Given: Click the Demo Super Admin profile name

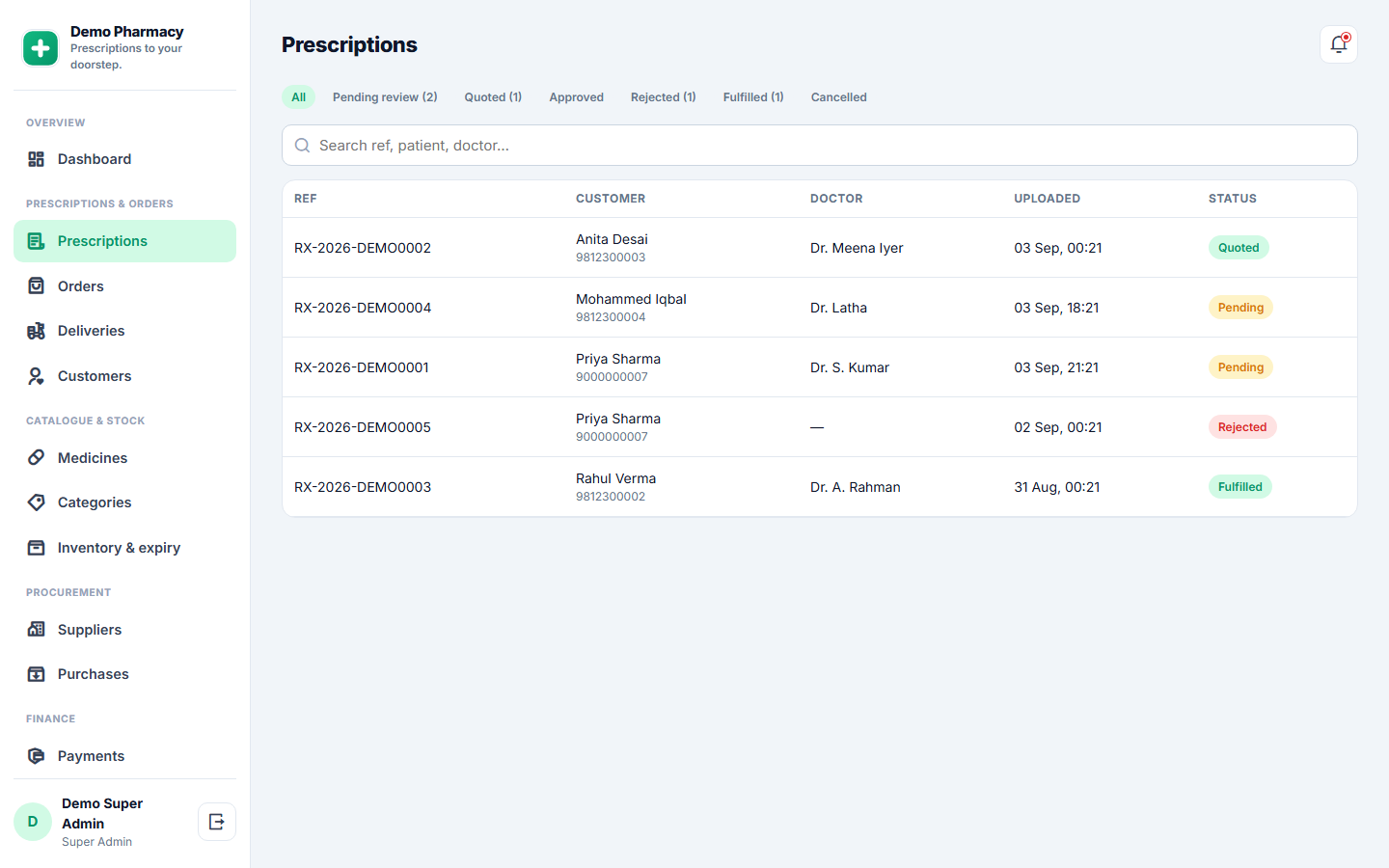Looking at the screenshot, I should click(x=102, y=813).
